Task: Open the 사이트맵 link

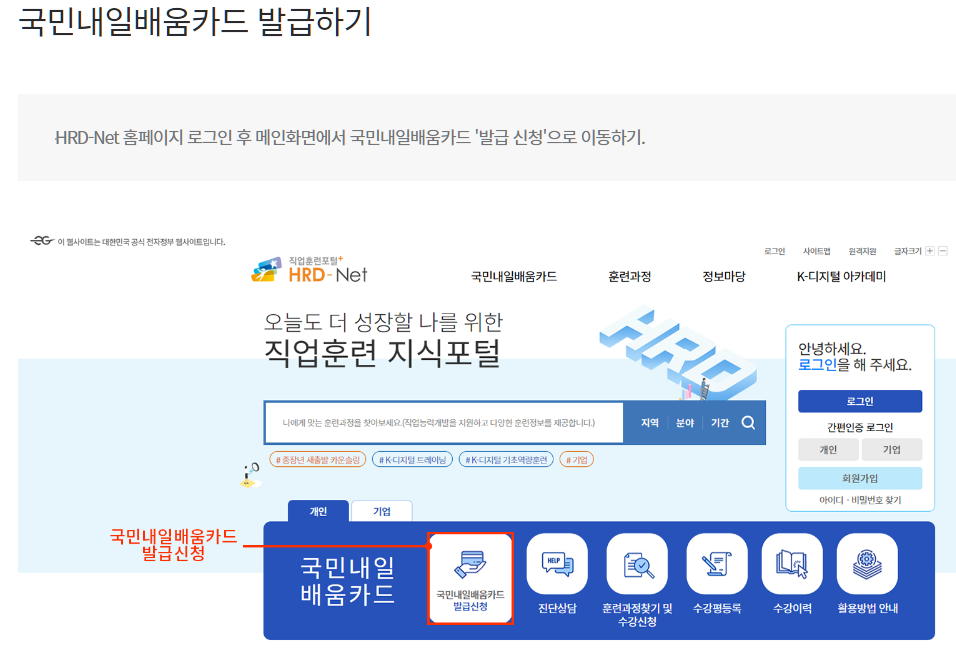Action: 816,251
